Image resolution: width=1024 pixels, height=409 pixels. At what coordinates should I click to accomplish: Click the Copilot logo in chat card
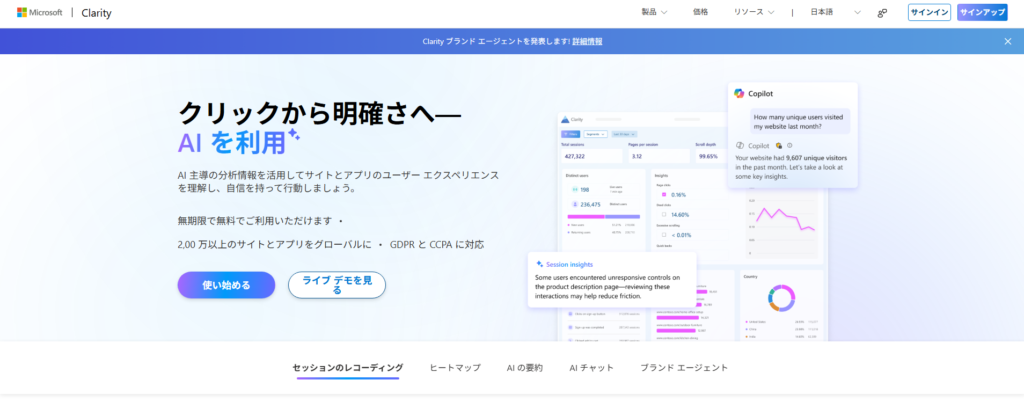click(739, 93)
